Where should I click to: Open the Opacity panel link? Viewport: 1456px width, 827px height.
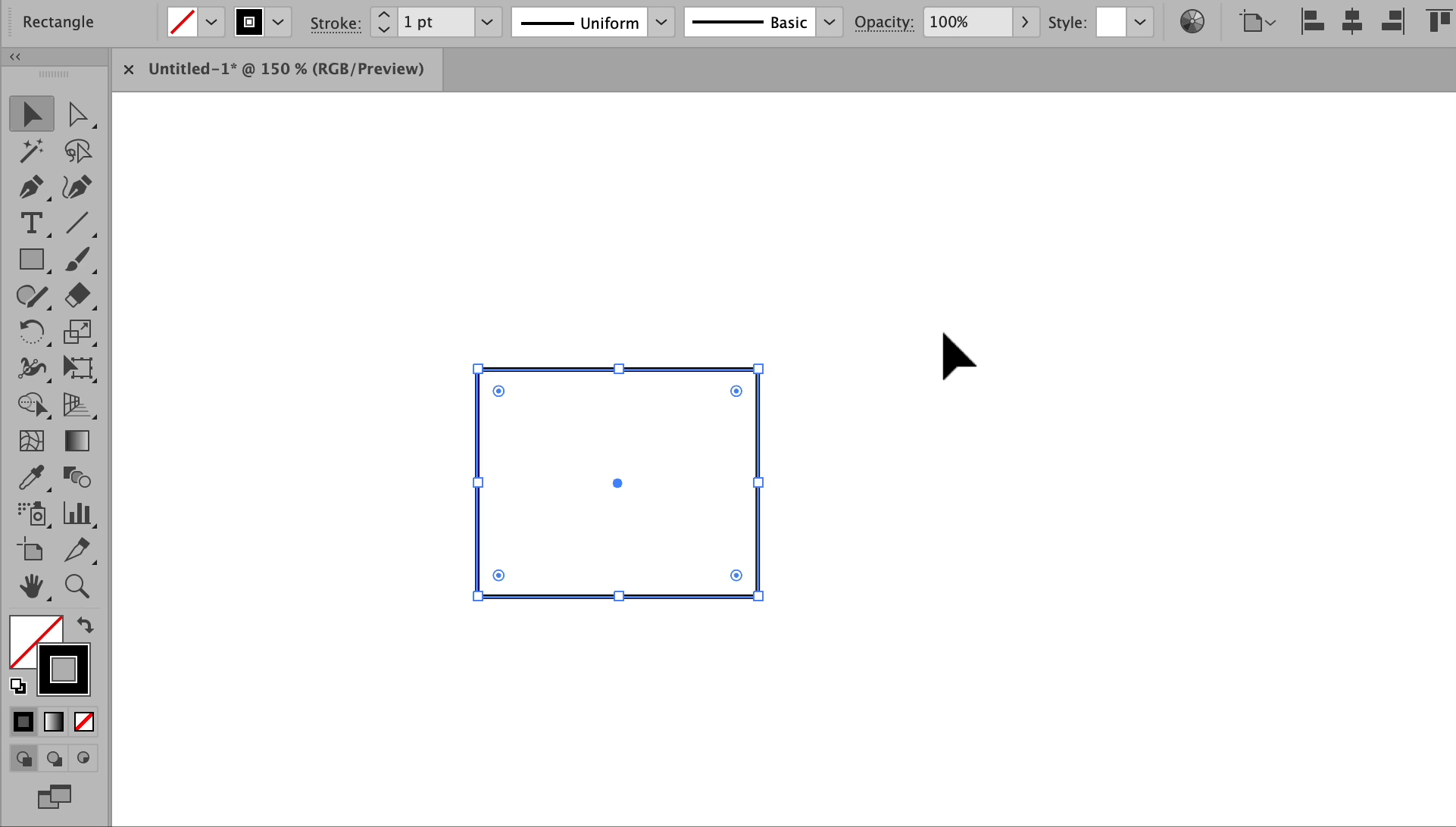(x=883, y=22)
